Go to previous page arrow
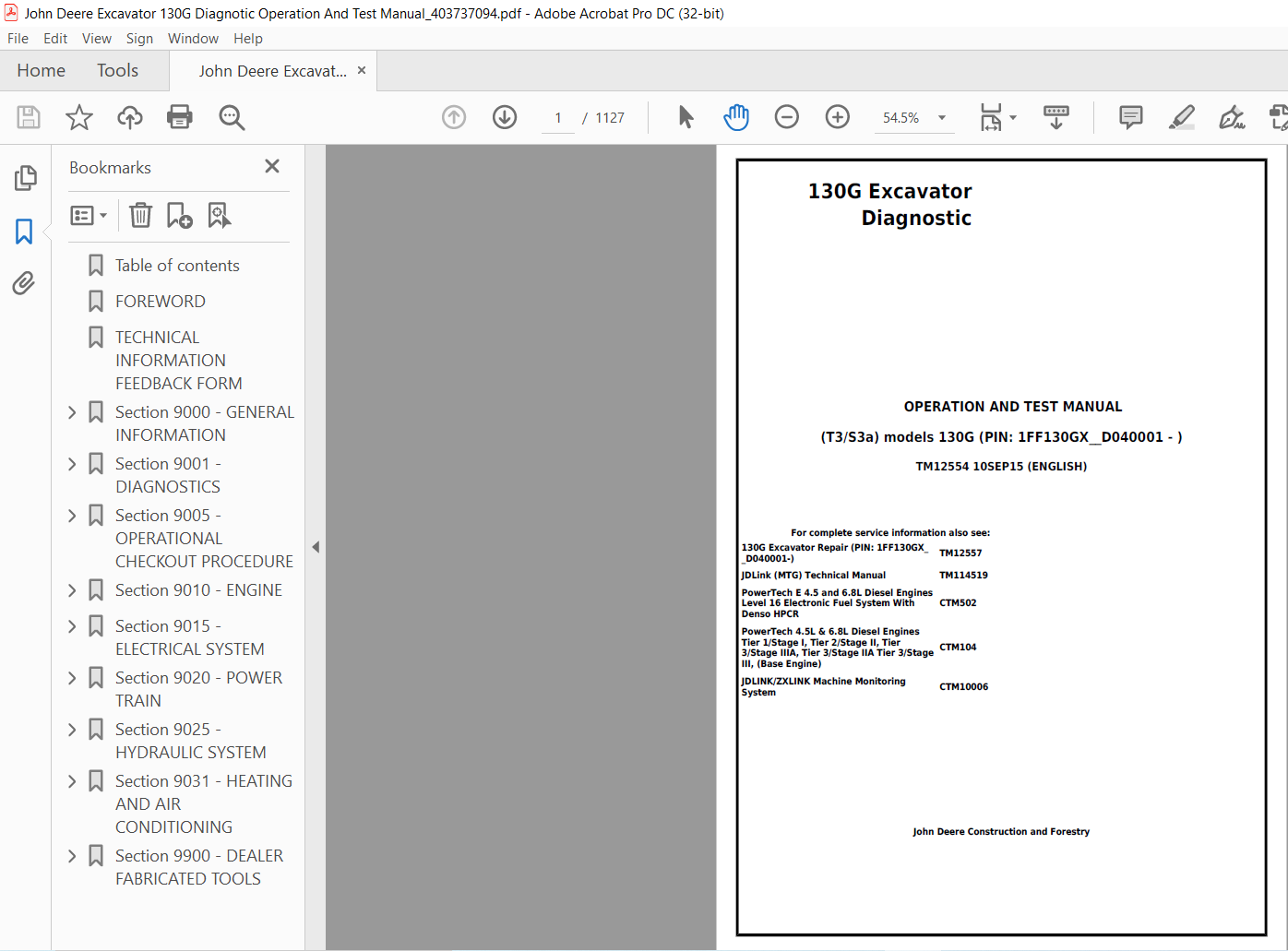Screen dimensions: 1288x951 pyautogui.click(x=454, y=117)
